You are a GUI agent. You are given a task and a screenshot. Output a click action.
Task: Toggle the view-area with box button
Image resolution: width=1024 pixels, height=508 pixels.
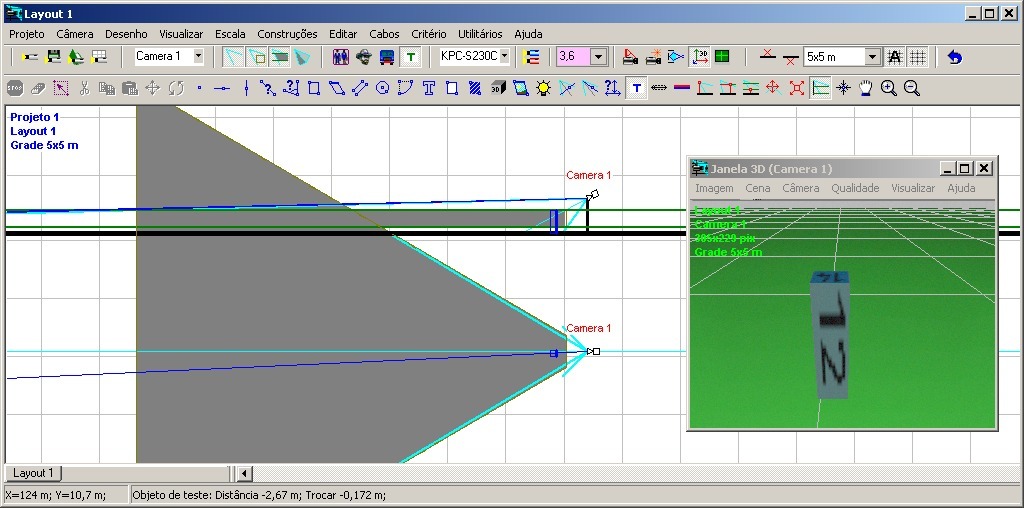(257, 57)
